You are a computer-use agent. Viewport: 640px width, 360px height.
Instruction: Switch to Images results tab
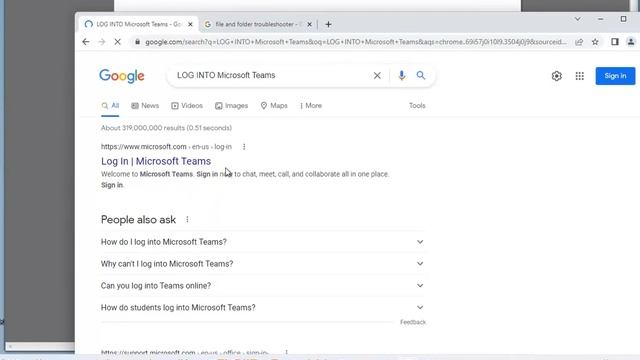231,106
